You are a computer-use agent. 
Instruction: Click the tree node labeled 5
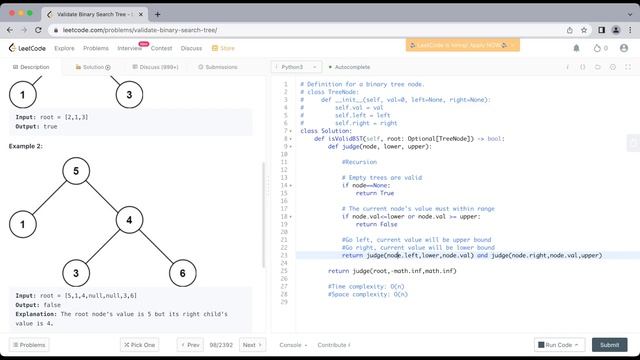(x=76, y=171)
